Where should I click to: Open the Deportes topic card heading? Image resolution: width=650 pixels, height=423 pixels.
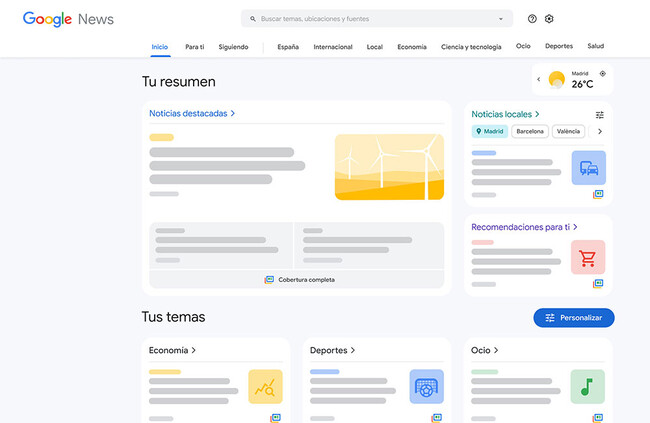(332, 350)
